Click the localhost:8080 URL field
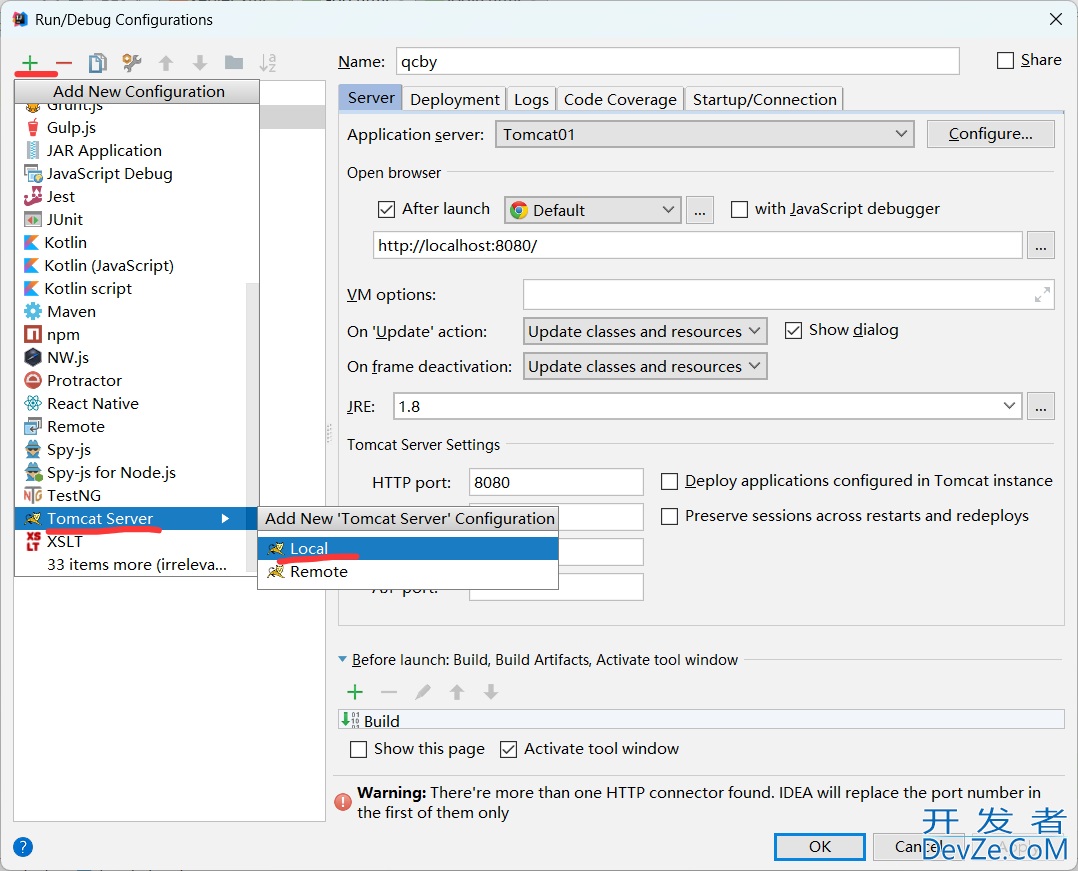Image resolution: width=1078 pixels, height=871 pixels. point(698,245)
